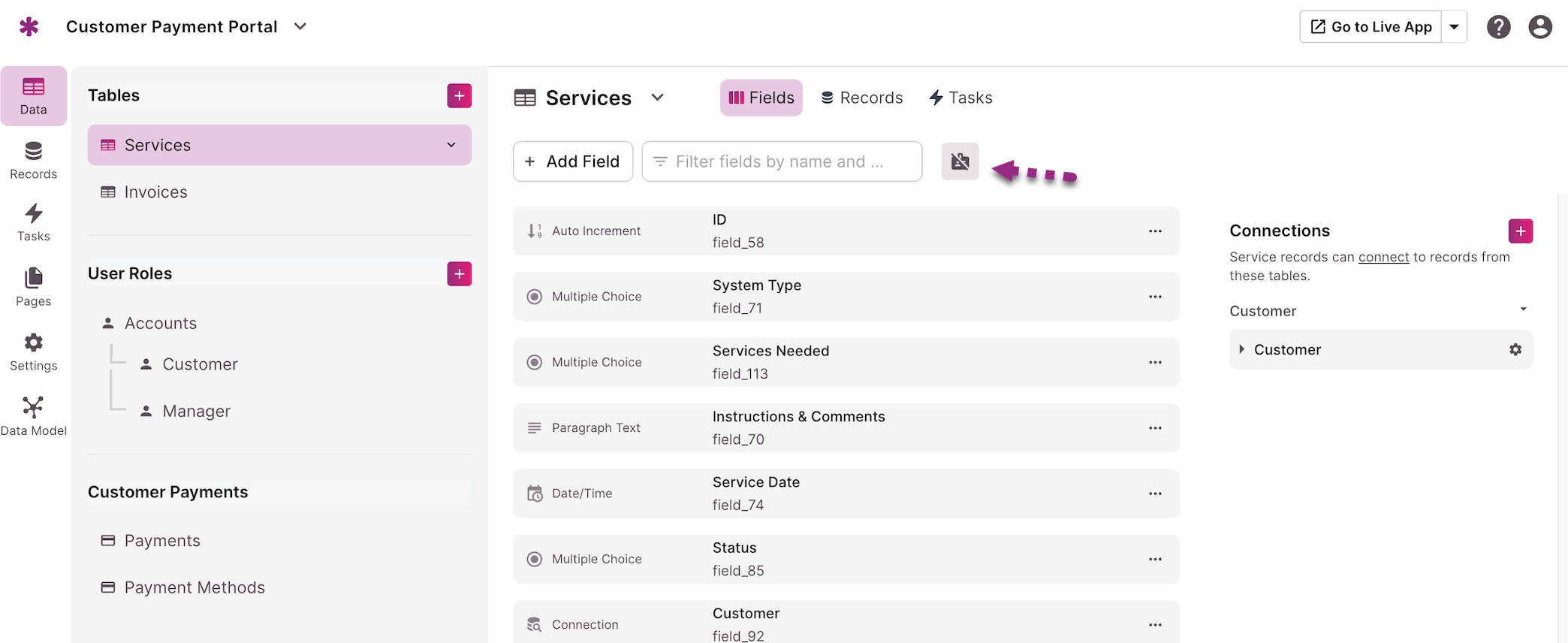This screenshot has height=643, width=1568.
Task: Open the Data Model sidebar section
Action: 33,417
